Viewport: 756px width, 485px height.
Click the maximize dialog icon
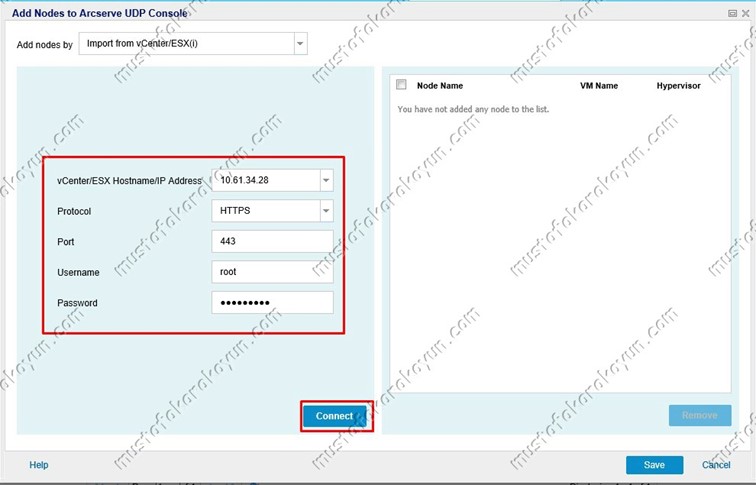pos(732,13)
